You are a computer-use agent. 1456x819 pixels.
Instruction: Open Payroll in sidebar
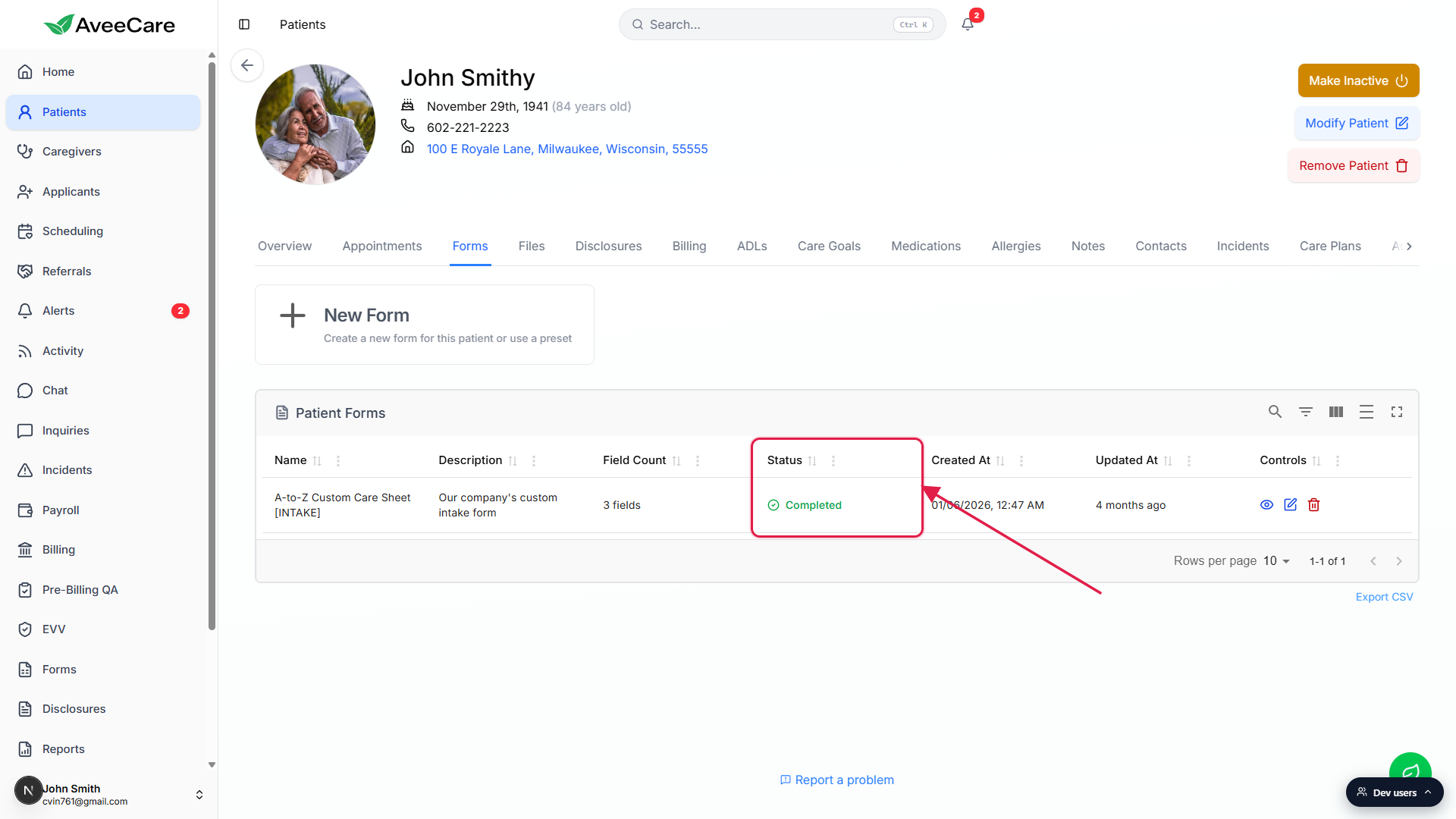103,510
